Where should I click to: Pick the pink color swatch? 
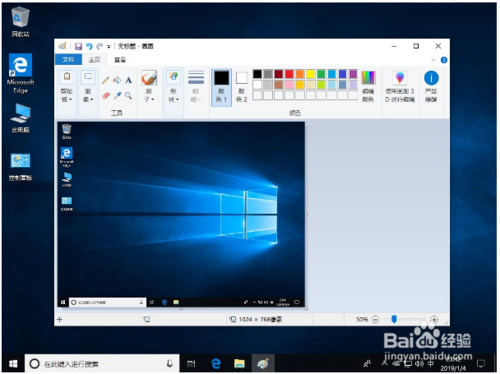coord(289,85)
